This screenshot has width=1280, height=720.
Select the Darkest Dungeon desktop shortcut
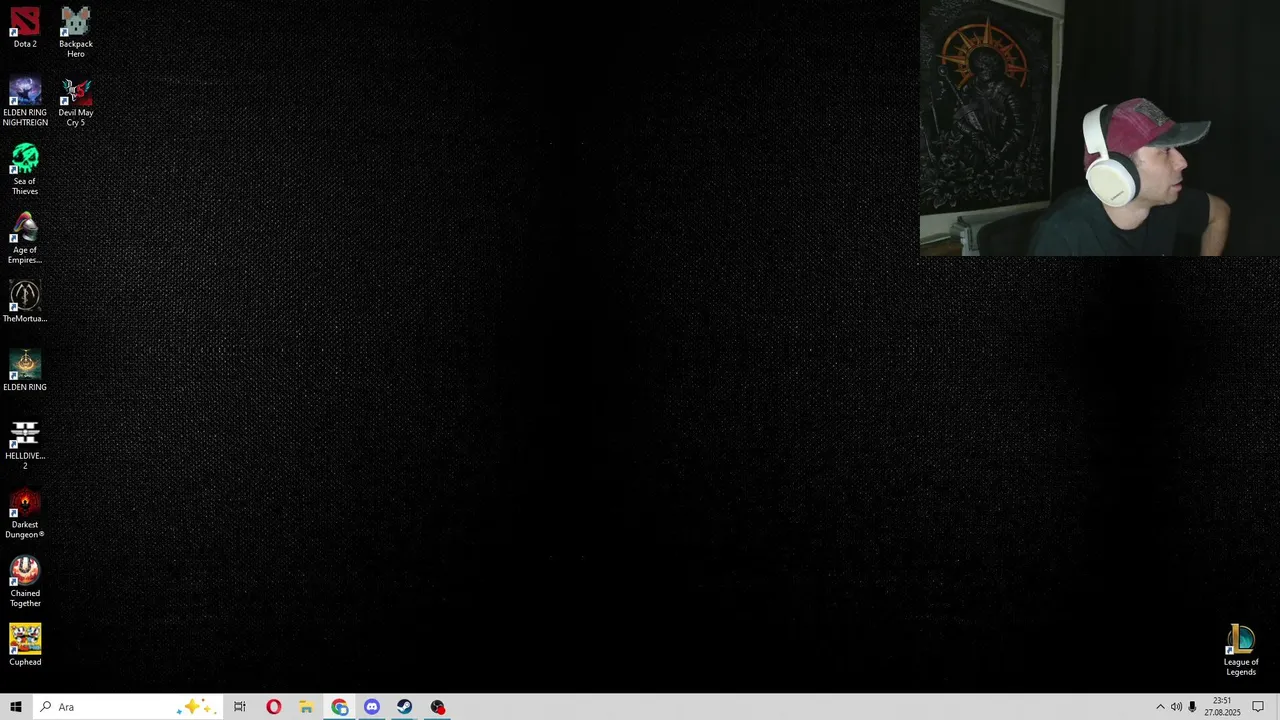click(25, 514)
